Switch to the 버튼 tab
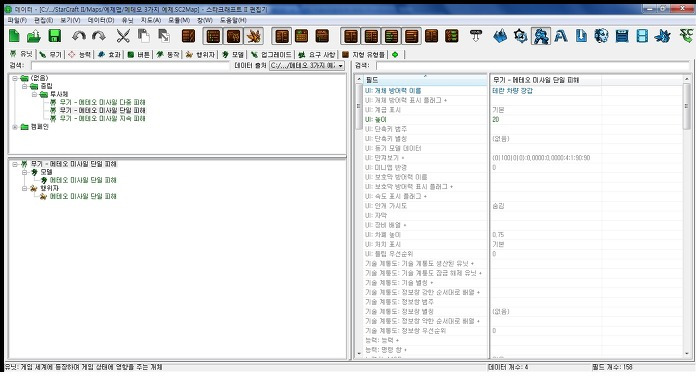 pyautogui.click(x=138, y=54)
